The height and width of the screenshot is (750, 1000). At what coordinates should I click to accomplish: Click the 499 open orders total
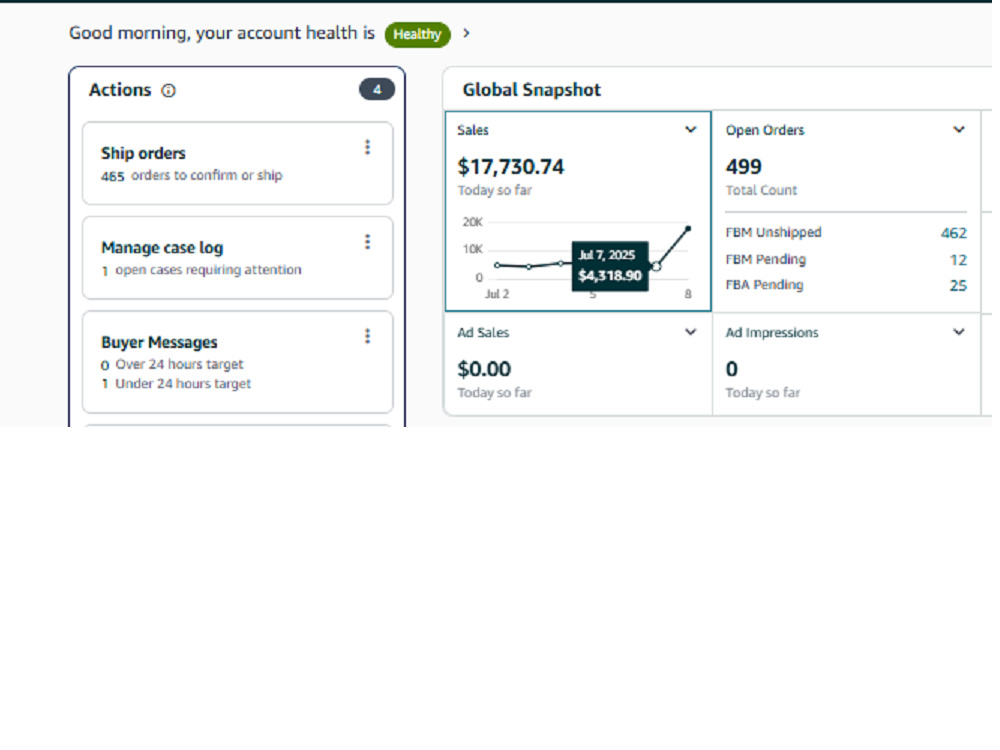pyautogui.click(x=744, y=167)
